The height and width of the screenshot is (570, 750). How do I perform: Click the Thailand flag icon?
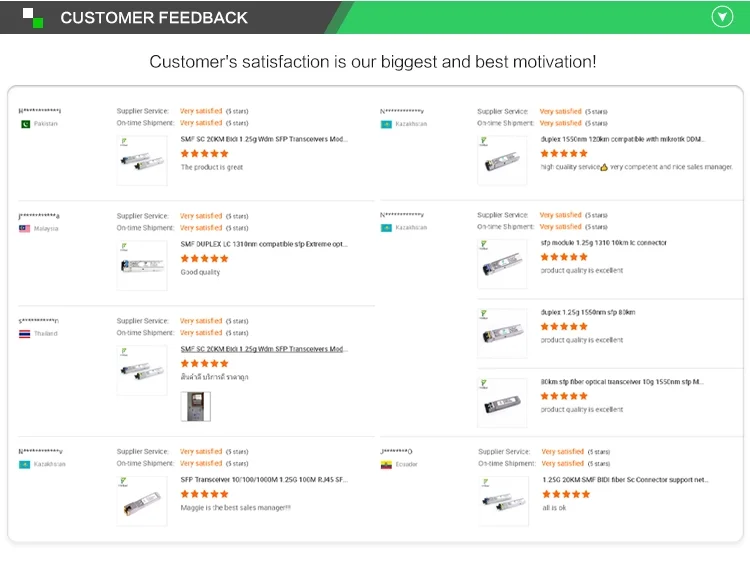(25, 334)
